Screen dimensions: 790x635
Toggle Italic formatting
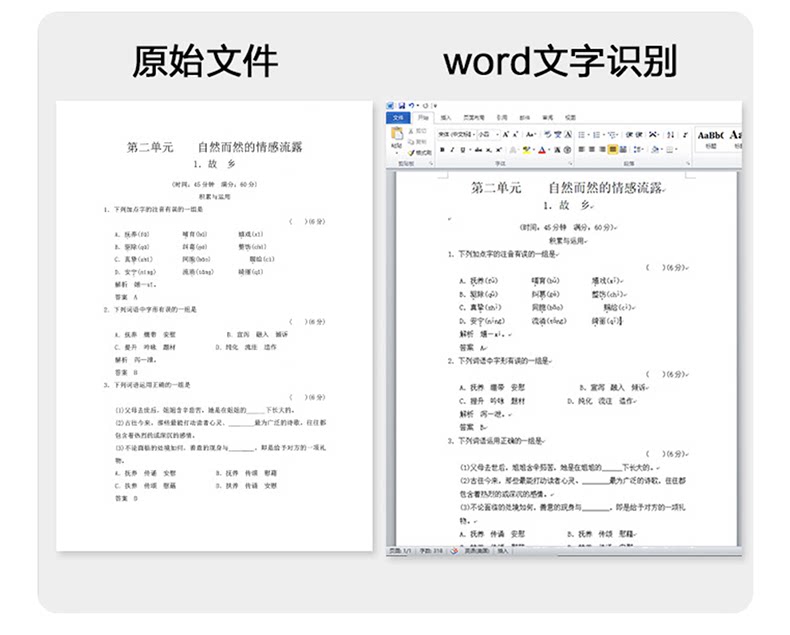(452, 150)
